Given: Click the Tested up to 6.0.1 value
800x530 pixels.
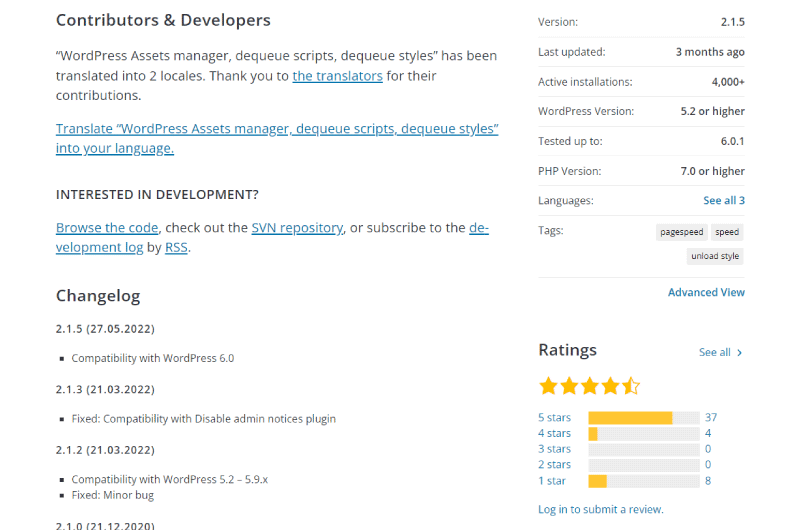Looking at the screenshot, I should [x=733, y=141].
